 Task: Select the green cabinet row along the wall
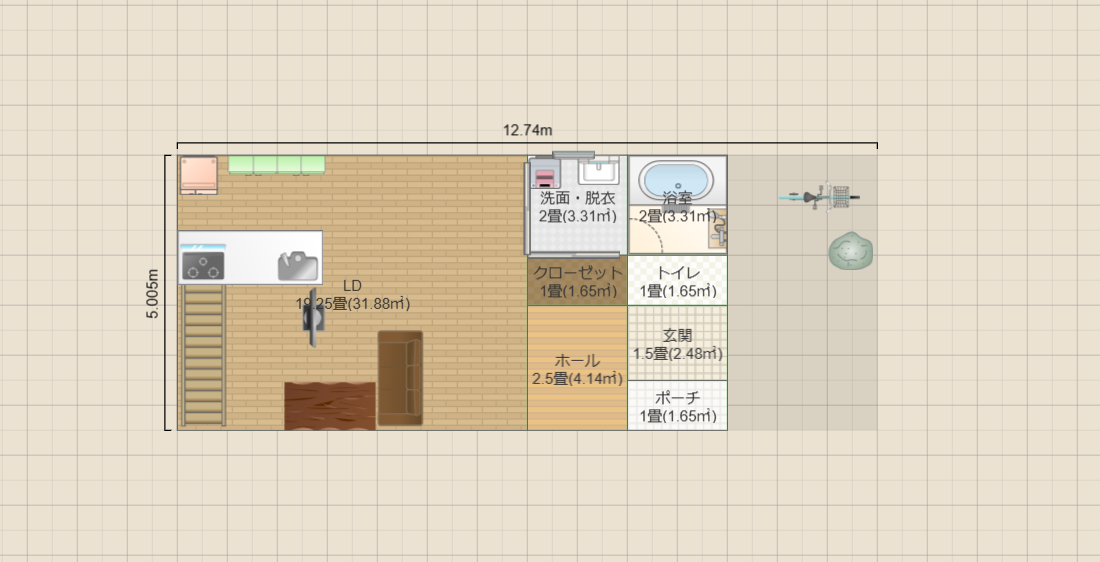[x=276, y=165]
